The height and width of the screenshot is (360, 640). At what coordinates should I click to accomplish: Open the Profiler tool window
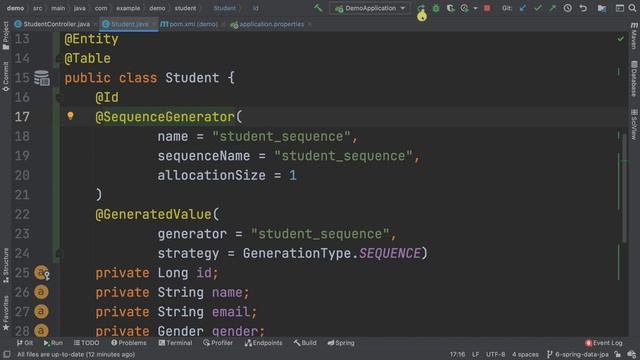218,343
